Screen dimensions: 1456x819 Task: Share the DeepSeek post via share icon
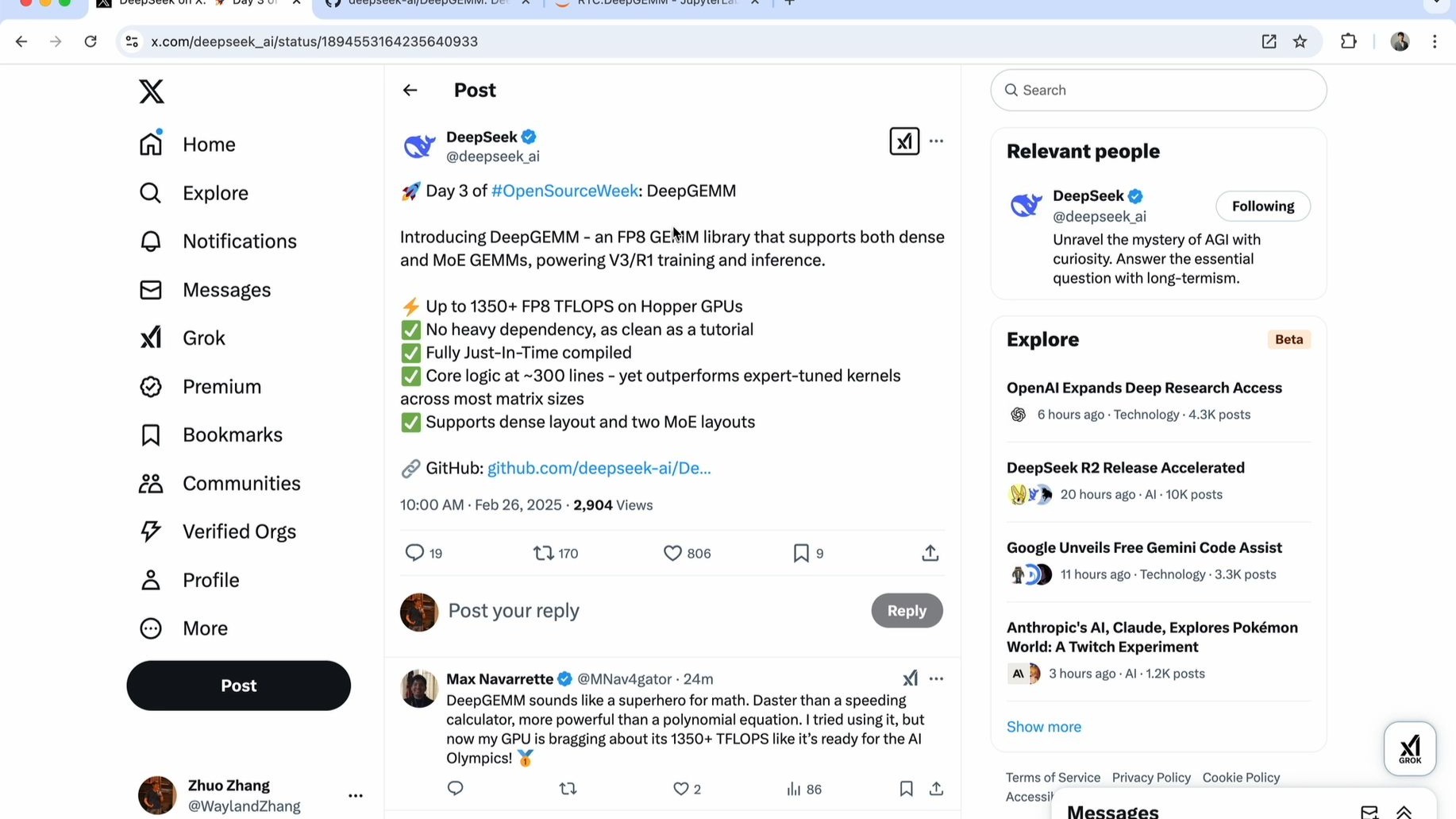[930, 553]
